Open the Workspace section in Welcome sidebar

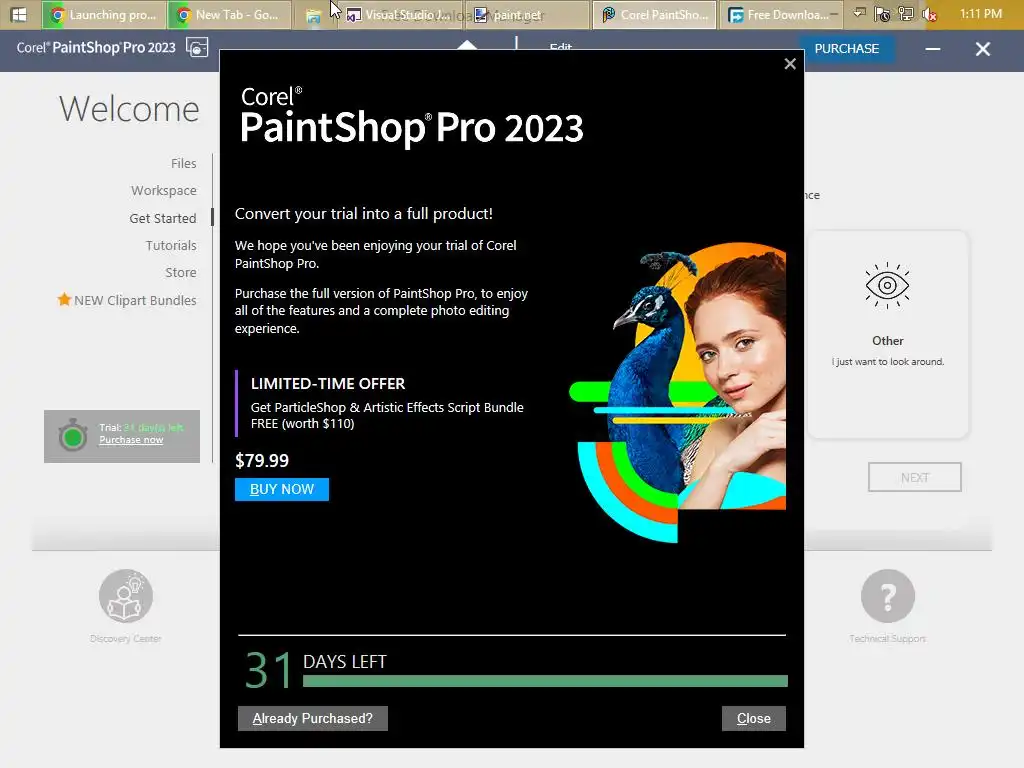coord(163,191)
